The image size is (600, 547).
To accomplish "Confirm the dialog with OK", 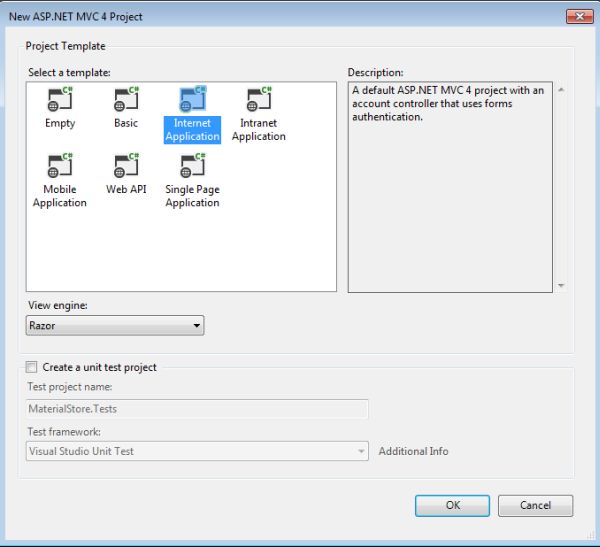I will 452,506.
